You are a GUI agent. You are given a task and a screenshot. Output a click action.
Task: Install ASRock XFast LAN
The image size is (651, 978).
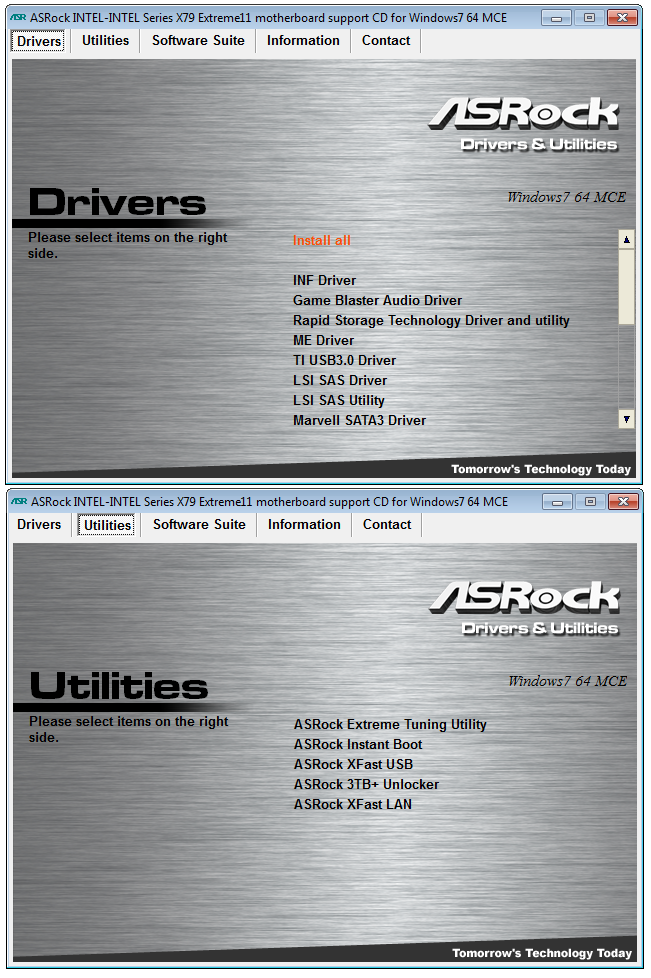(352, 805)
